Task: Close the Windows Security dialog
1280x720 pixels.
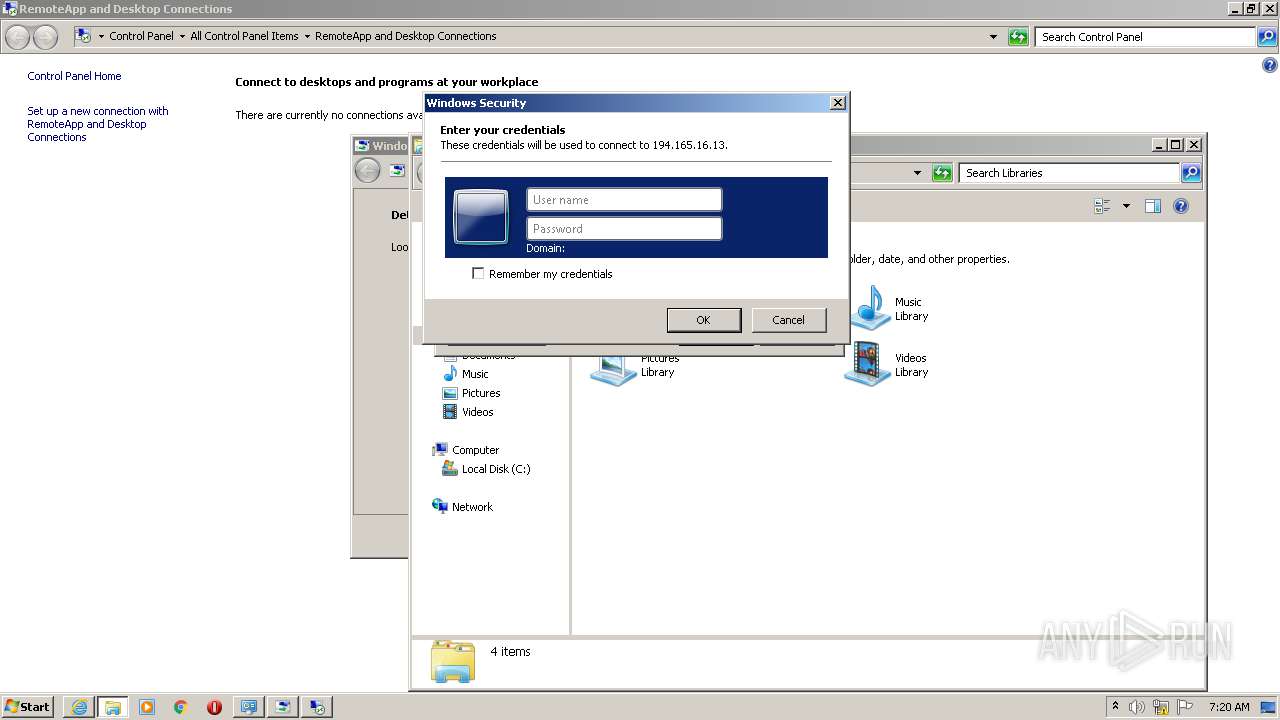Action: 838,102
